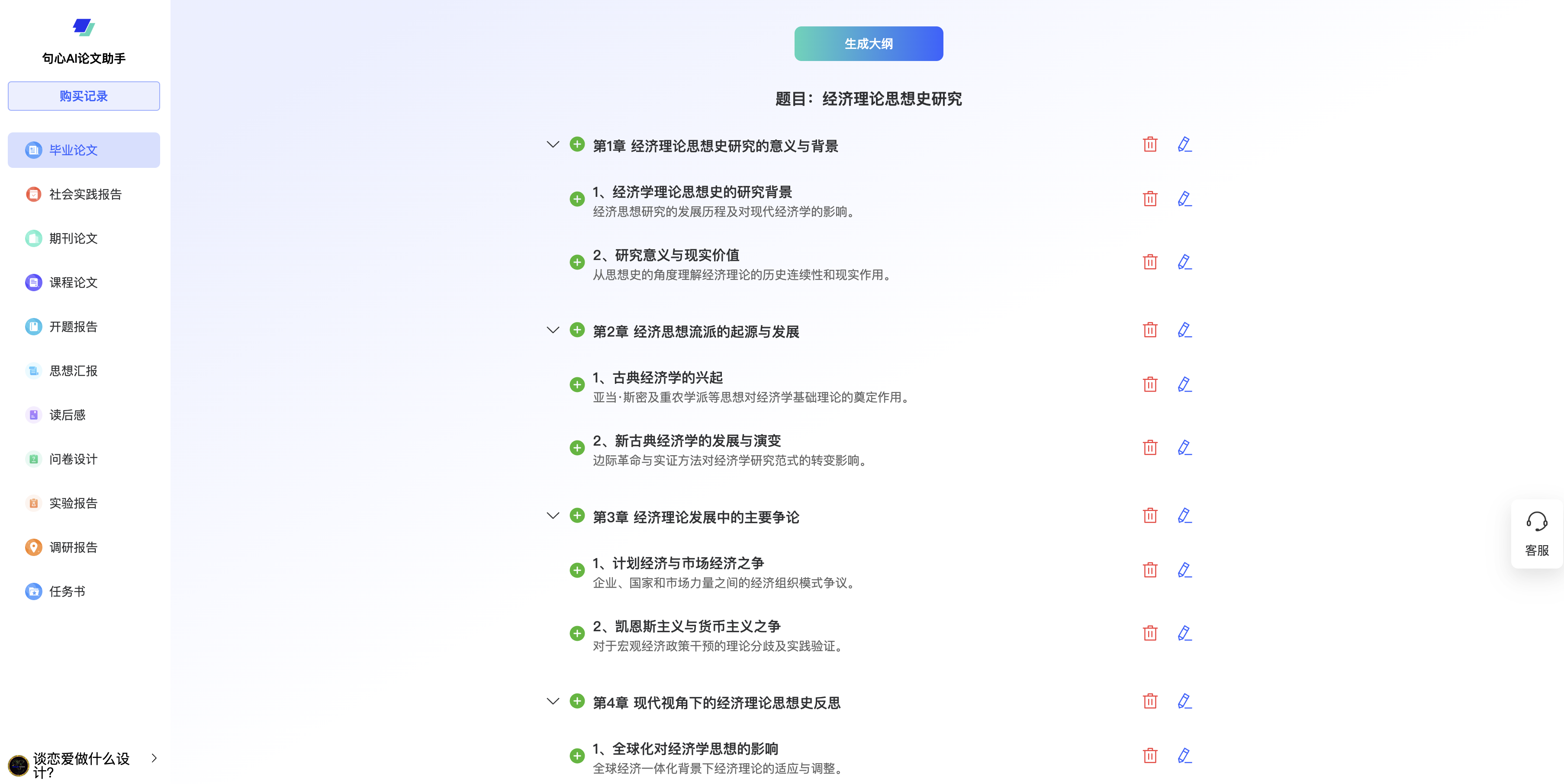Delete section 计划经济与市场经济之争
Viewport: 1564px width, 784px height.
coord(1150,570)
